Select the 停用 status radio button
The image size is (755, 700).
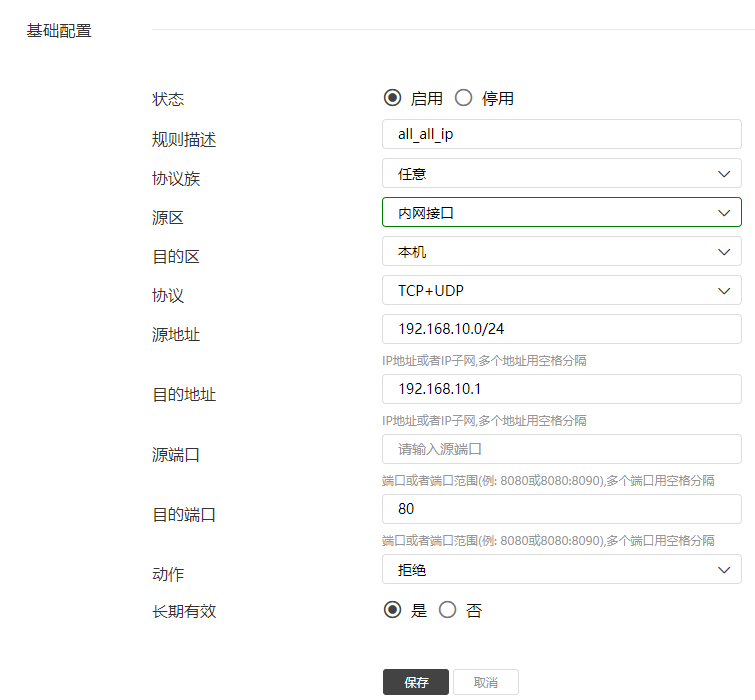pyautogui.click(x=463, y=98)
